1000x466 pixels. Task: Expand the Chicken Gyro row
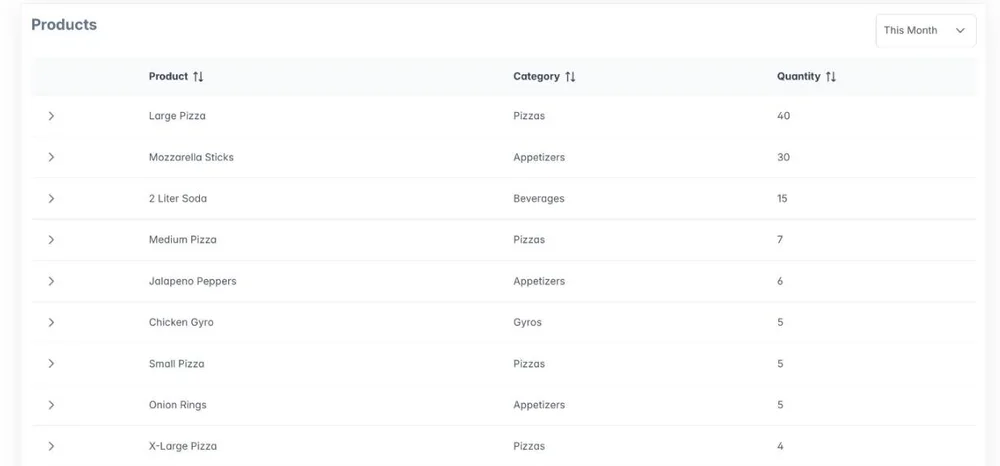pos(51,322)
